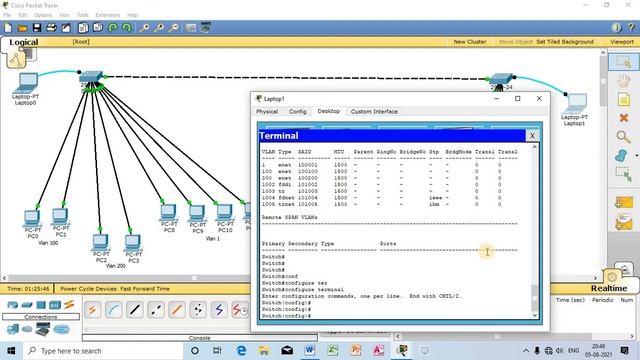Select the red Serial DTE connection

click(x=240, y=310)
